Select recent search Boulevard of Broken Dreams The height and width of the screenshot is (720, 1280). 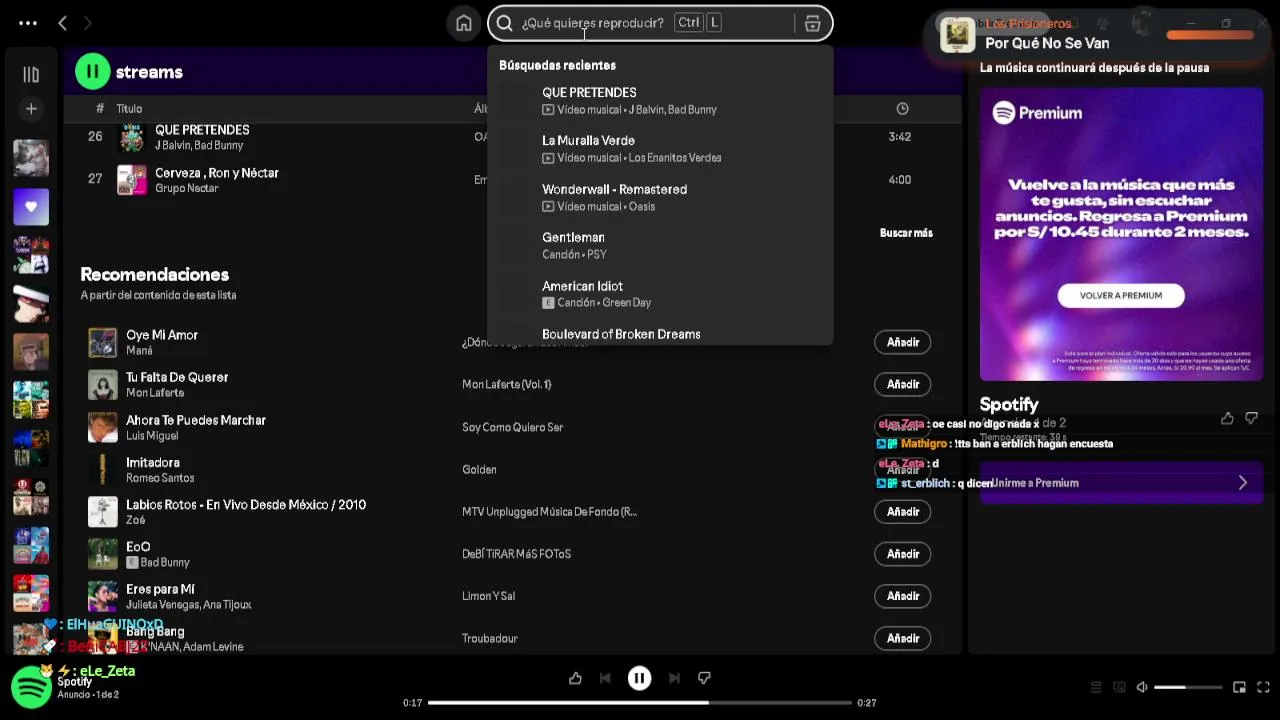tap(660, 334)
